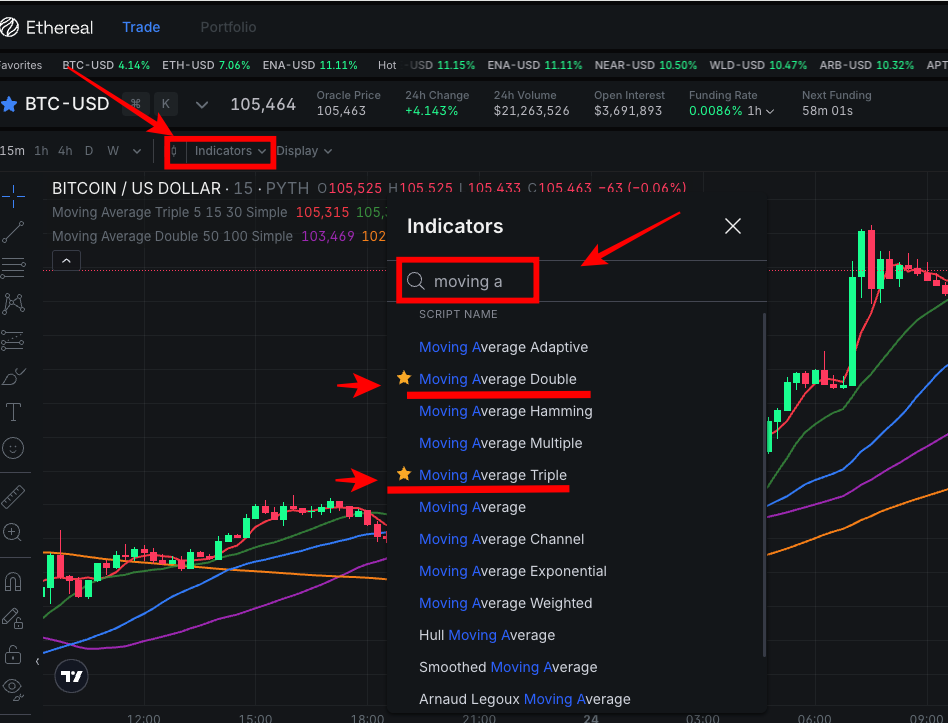Toggle favorite star for Moving Average Triple
Viewport: 948px width, 723px height.
(403, 475)
